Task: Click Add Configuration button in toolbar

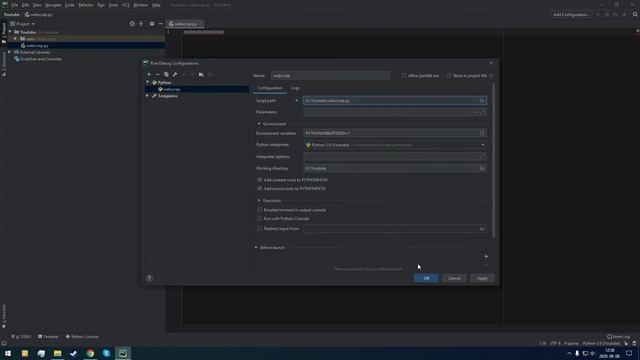Action: pos(571,14)
